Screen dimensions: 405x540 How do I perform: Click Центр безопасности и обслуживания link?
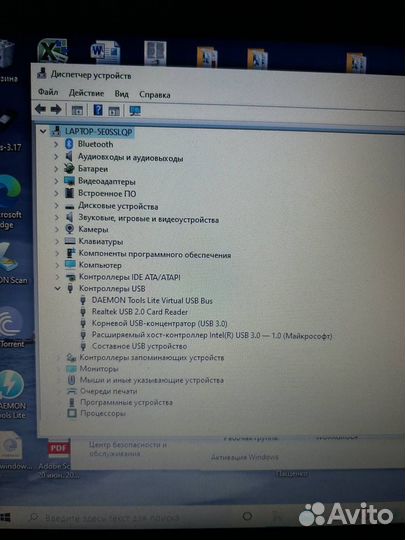click(x=128, y=449)
